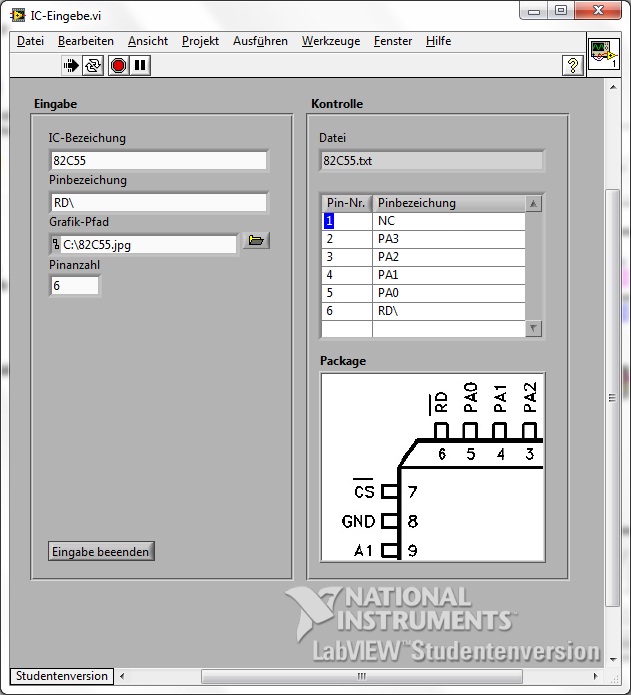This screenshot has height=695, width=631.
Task: Select the PA0 table cell
Action: point(449,293)
